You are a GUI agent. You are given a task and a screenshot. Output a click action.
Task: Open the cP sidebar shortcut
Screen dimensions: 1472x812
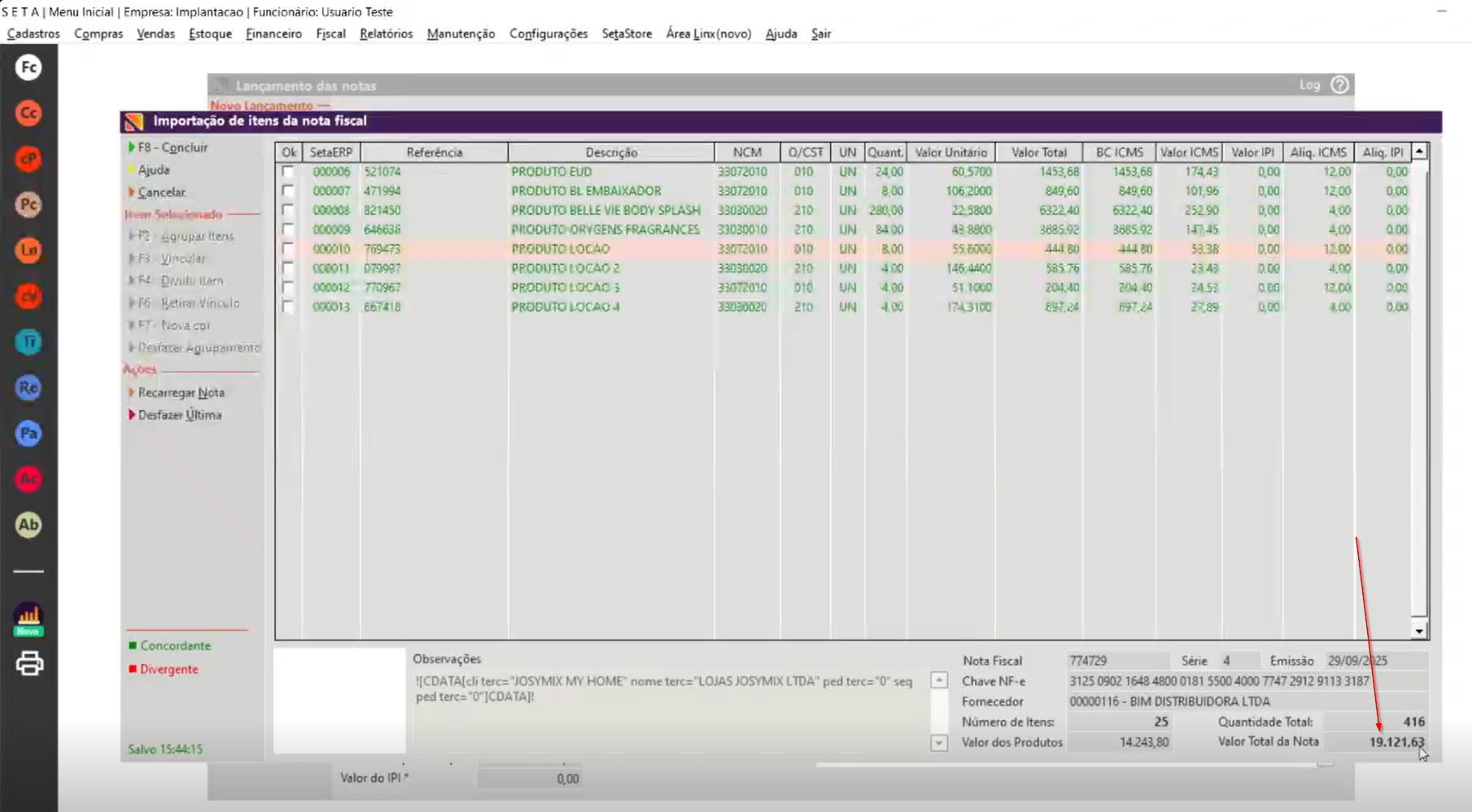click(28, 159)
